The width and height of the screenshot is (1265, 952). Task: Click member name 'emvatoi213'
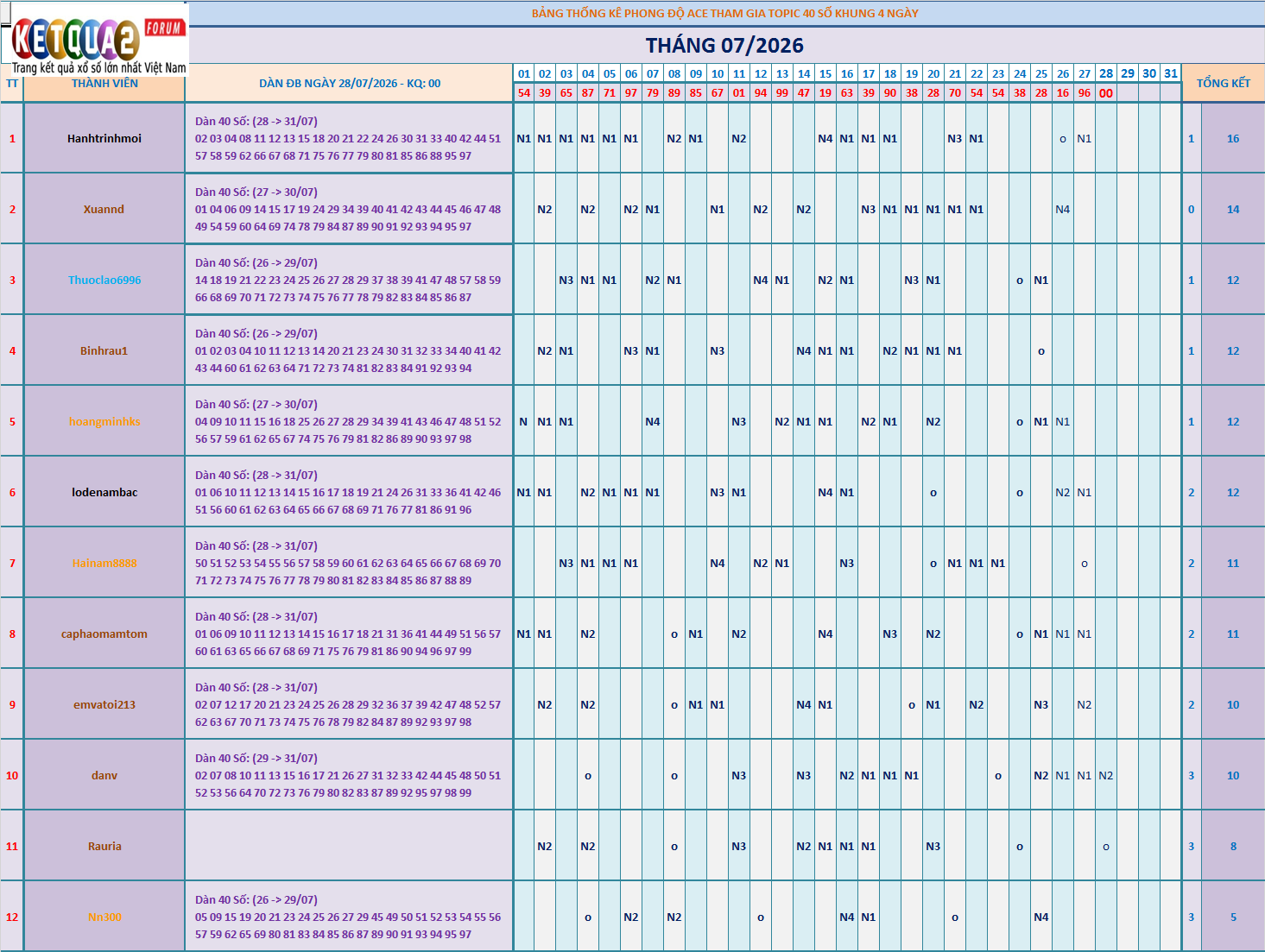pos(104,704)
